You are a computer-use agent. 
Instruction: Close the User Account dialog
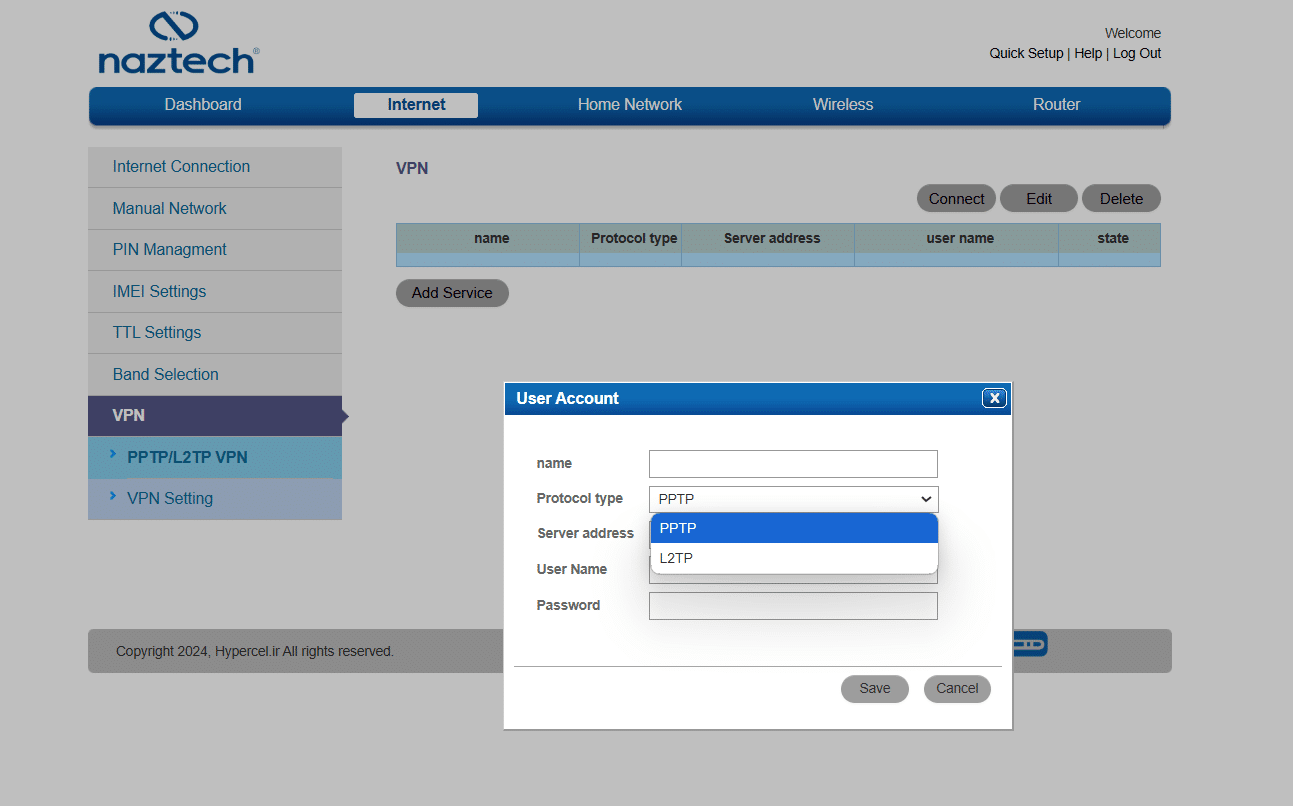coord(994,398)
